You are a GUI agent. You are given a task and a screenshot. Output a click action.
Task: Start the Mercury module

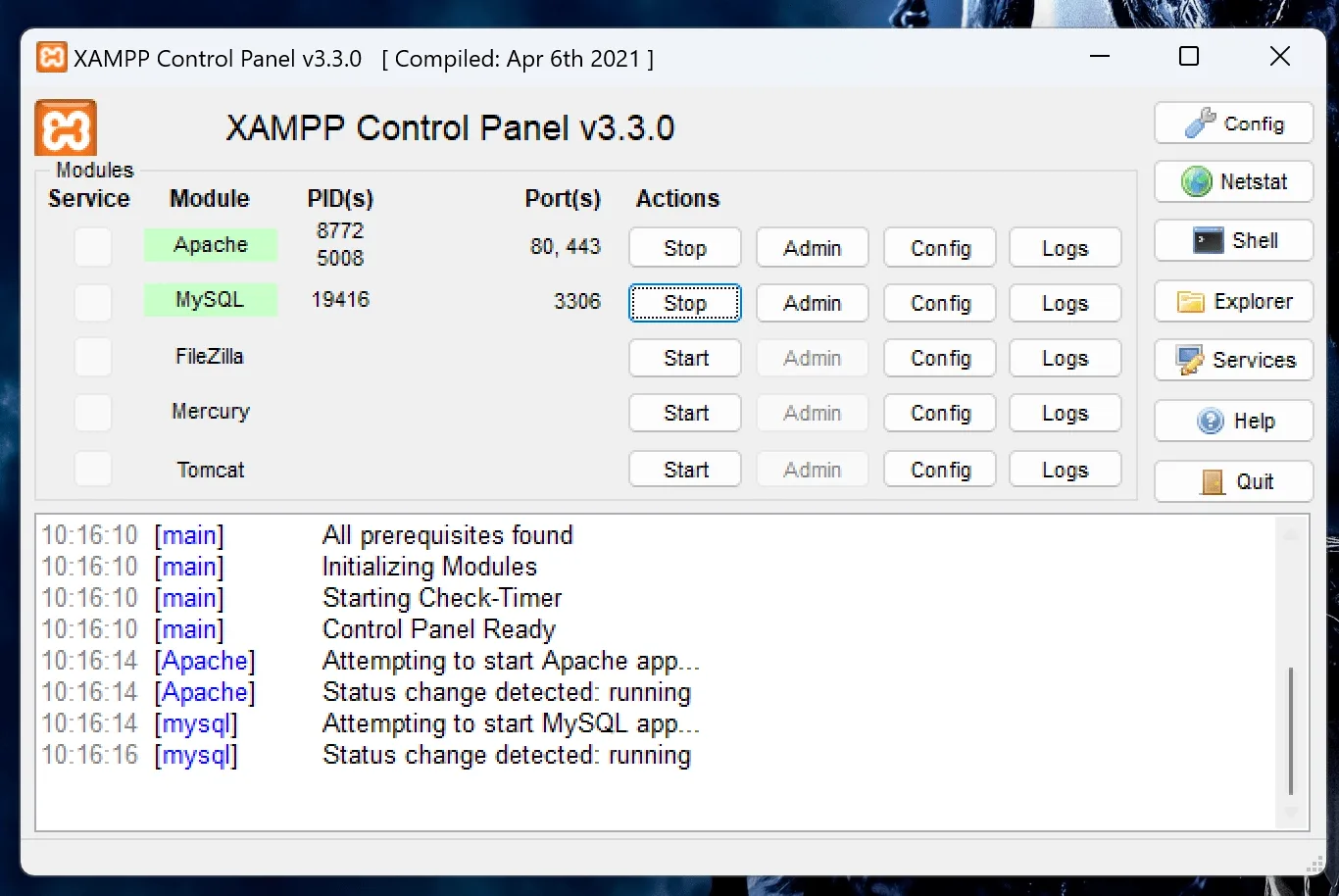(684, 413)
